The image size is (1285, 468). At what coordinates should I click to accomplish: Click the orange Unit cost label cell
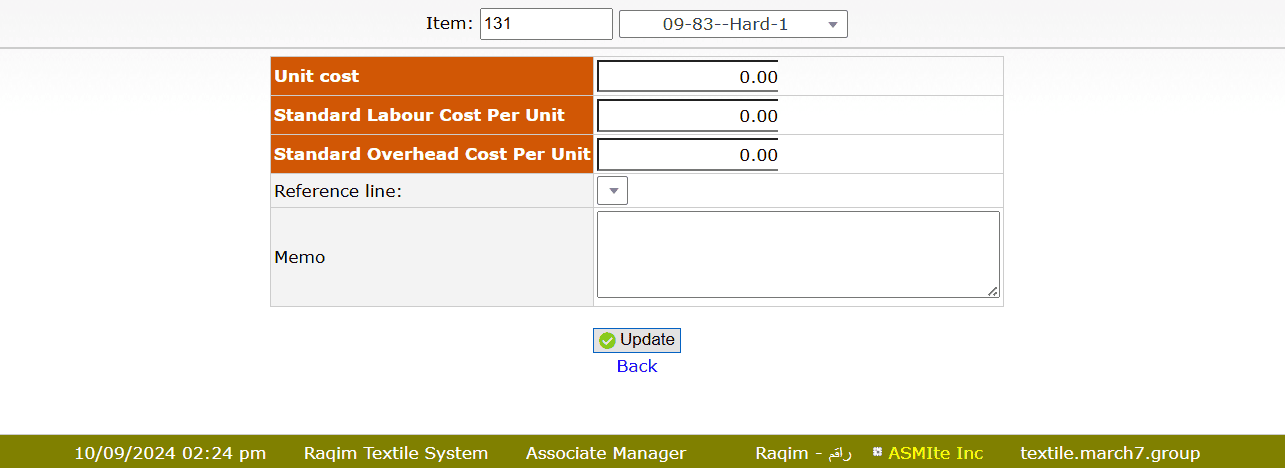(431, 77)
